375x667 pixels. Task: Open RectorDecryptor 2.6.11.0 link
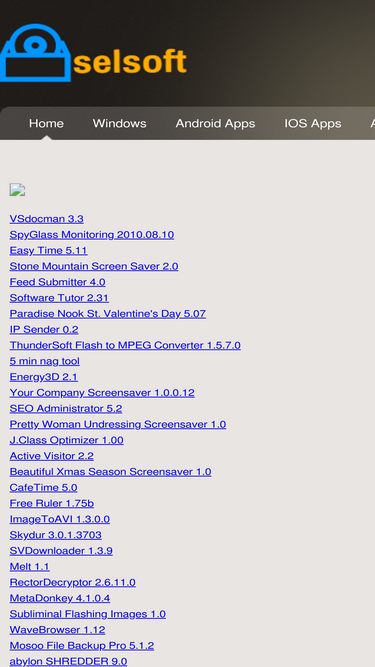tap(73, 582)
